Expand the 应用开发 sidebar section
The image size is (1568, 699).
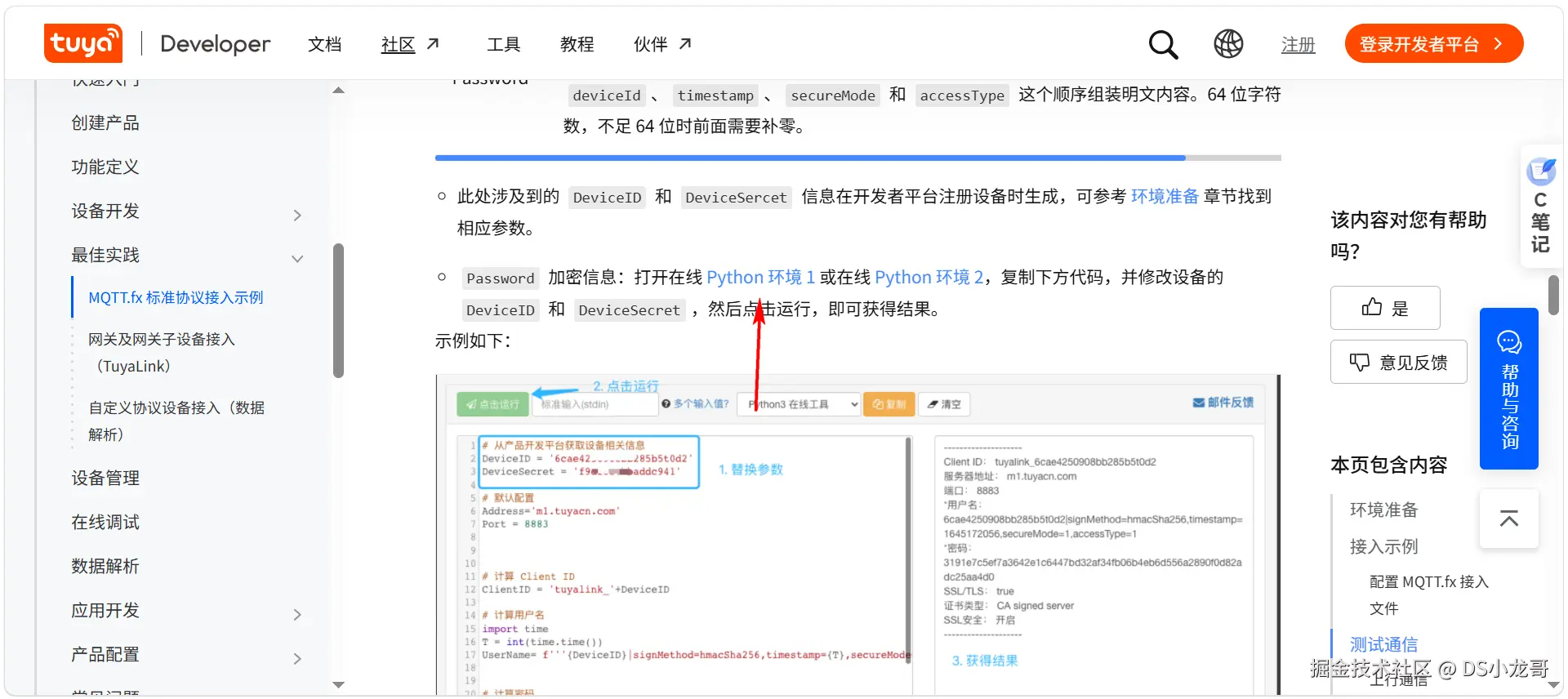297,614
